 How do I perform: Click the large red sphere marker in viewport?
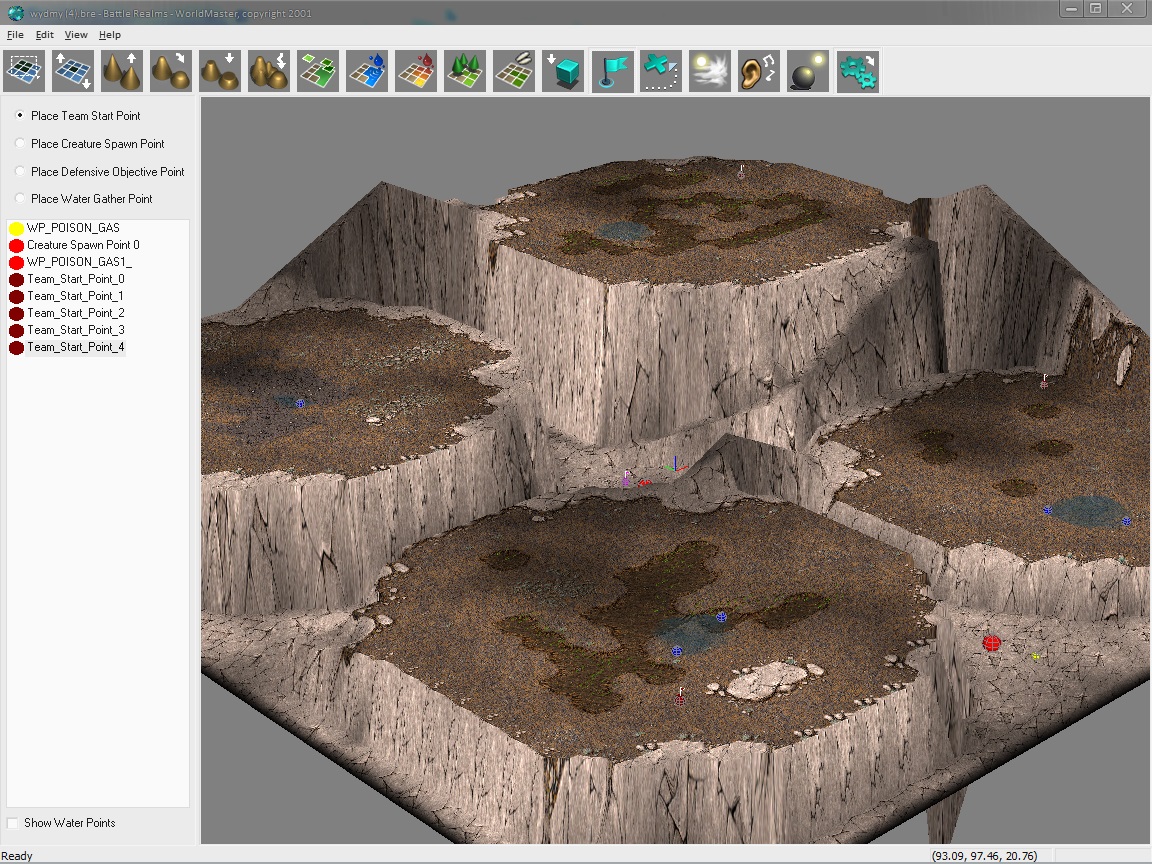[991, 644]
